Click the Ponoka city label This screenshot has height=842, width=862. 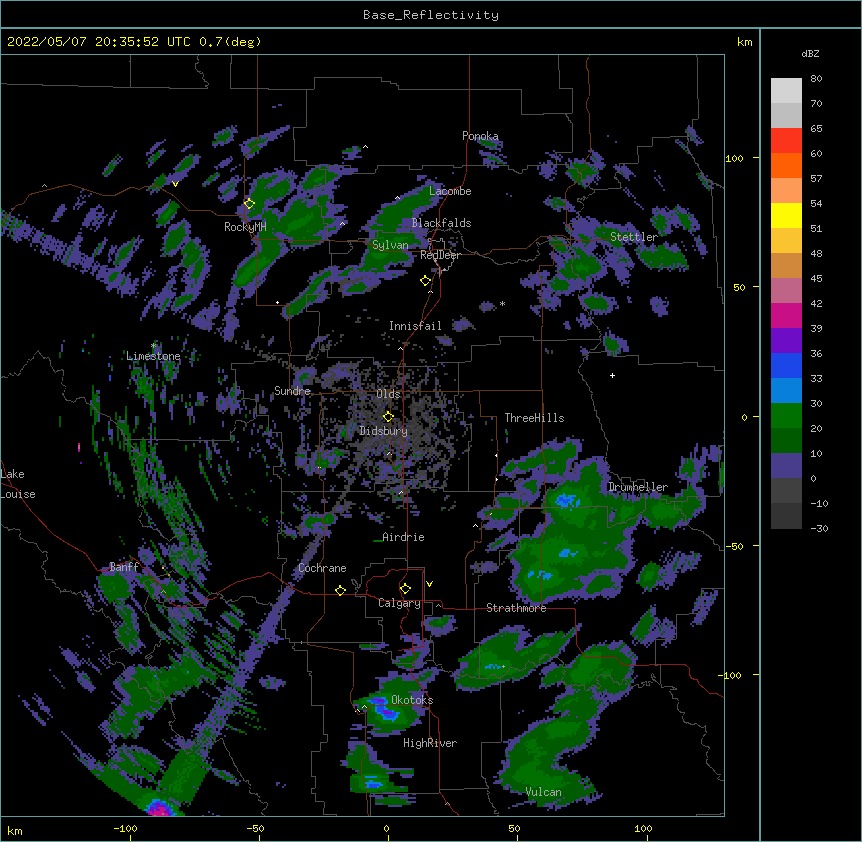pyautogui.click(x=480, y=136)
